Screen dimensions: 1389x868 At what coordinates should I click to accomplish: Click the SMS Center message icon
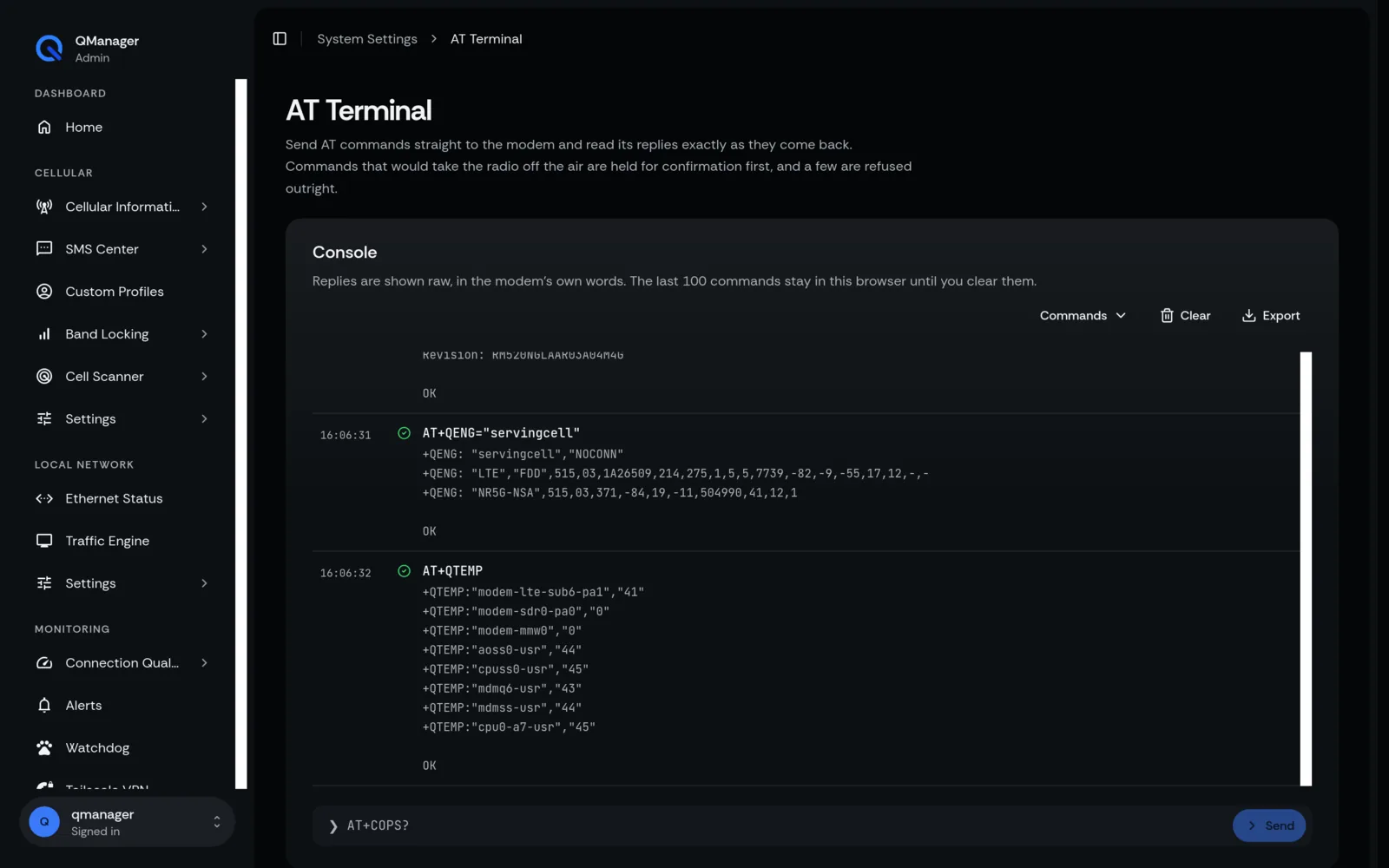[x=44, y=249]
